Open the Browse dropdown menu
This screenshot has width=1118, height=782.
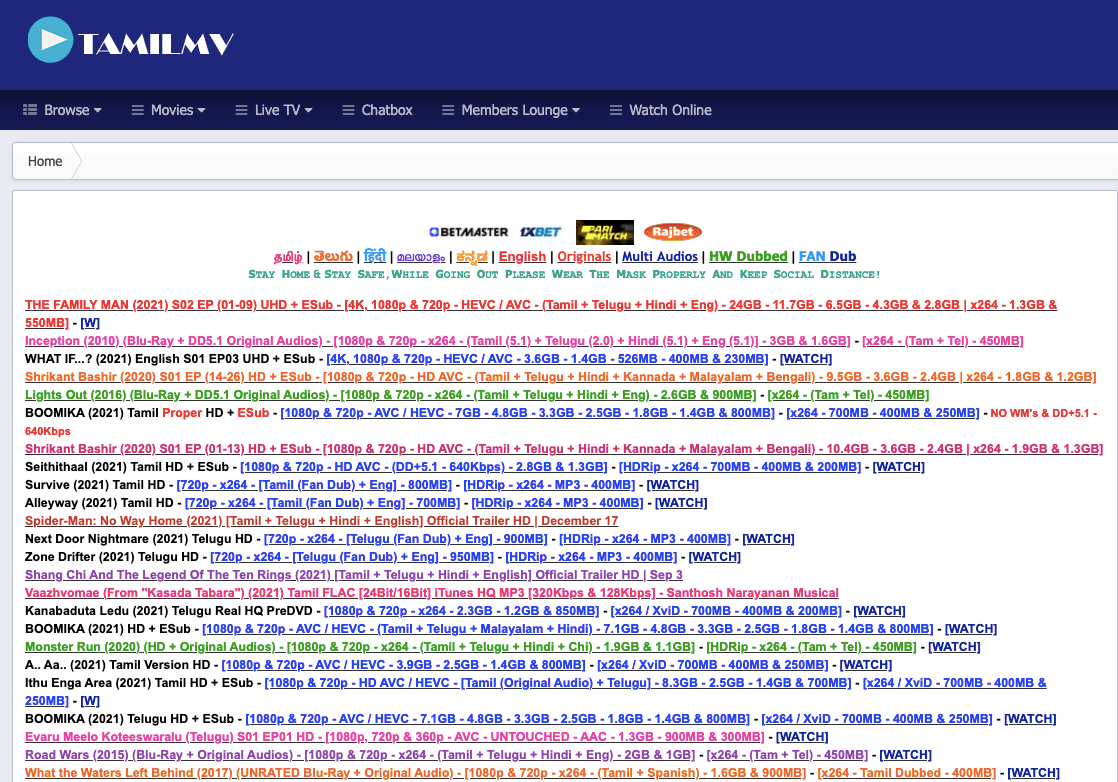click(x=62, y=110)
